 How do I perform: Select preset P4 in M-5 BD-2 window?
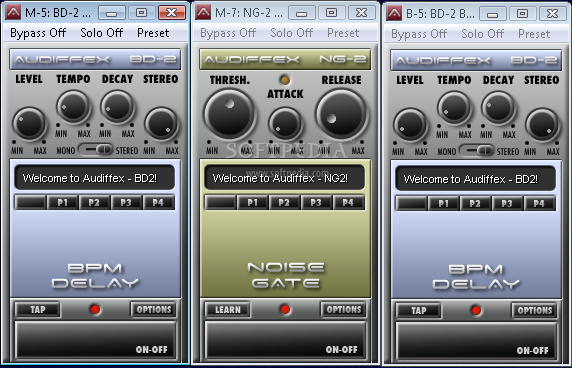tap(158, 202)
